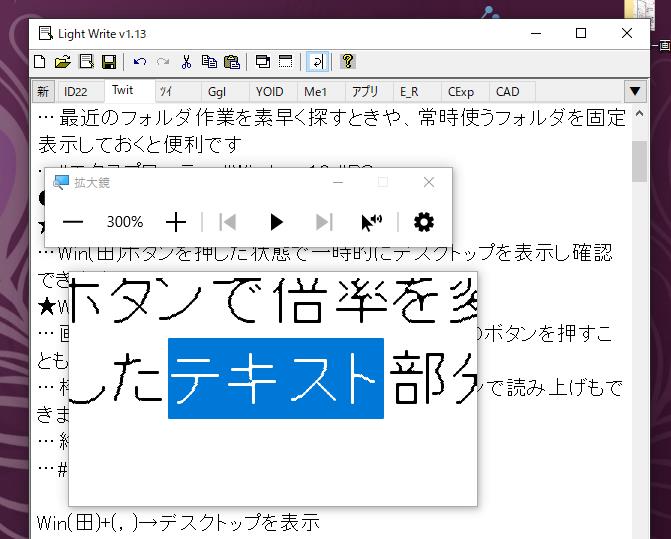The height and width of the screenshot is (539, 671).
Task: Minimize the Light Write window
Action: 536,33
